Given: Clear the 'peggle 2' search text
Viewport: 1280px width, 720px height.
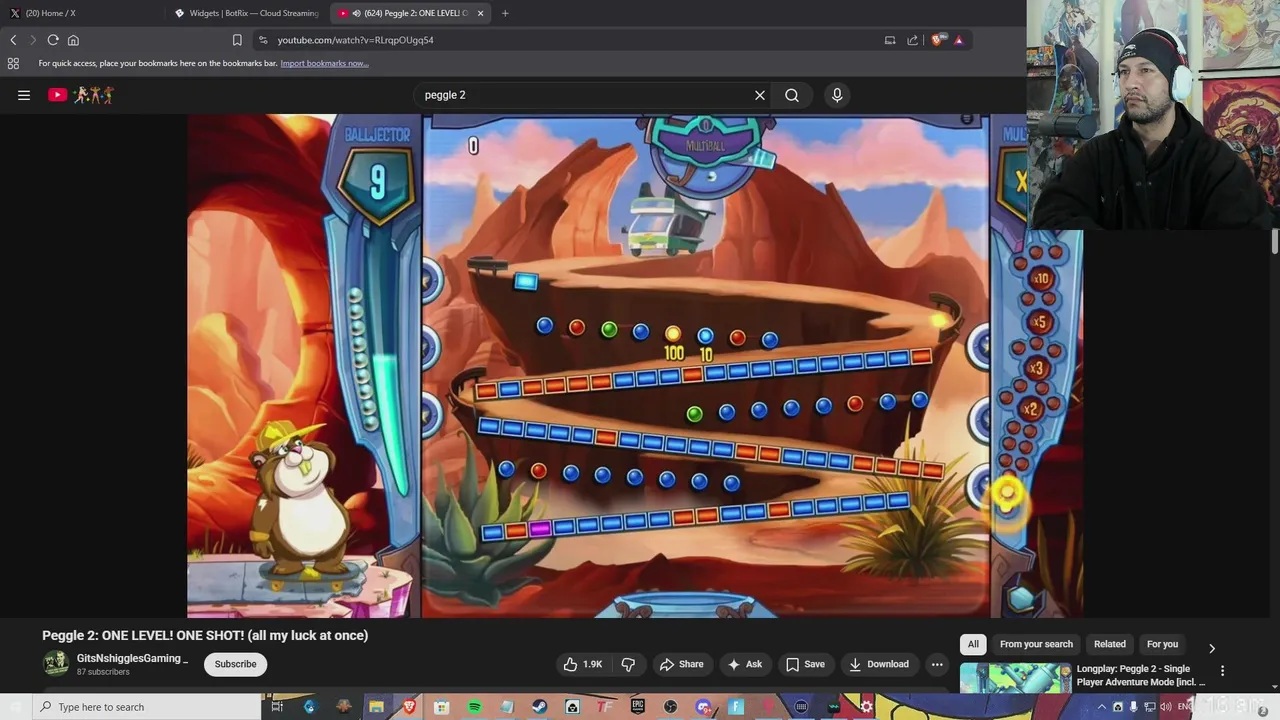Looking at the screenshot, I should coord(760,95).
